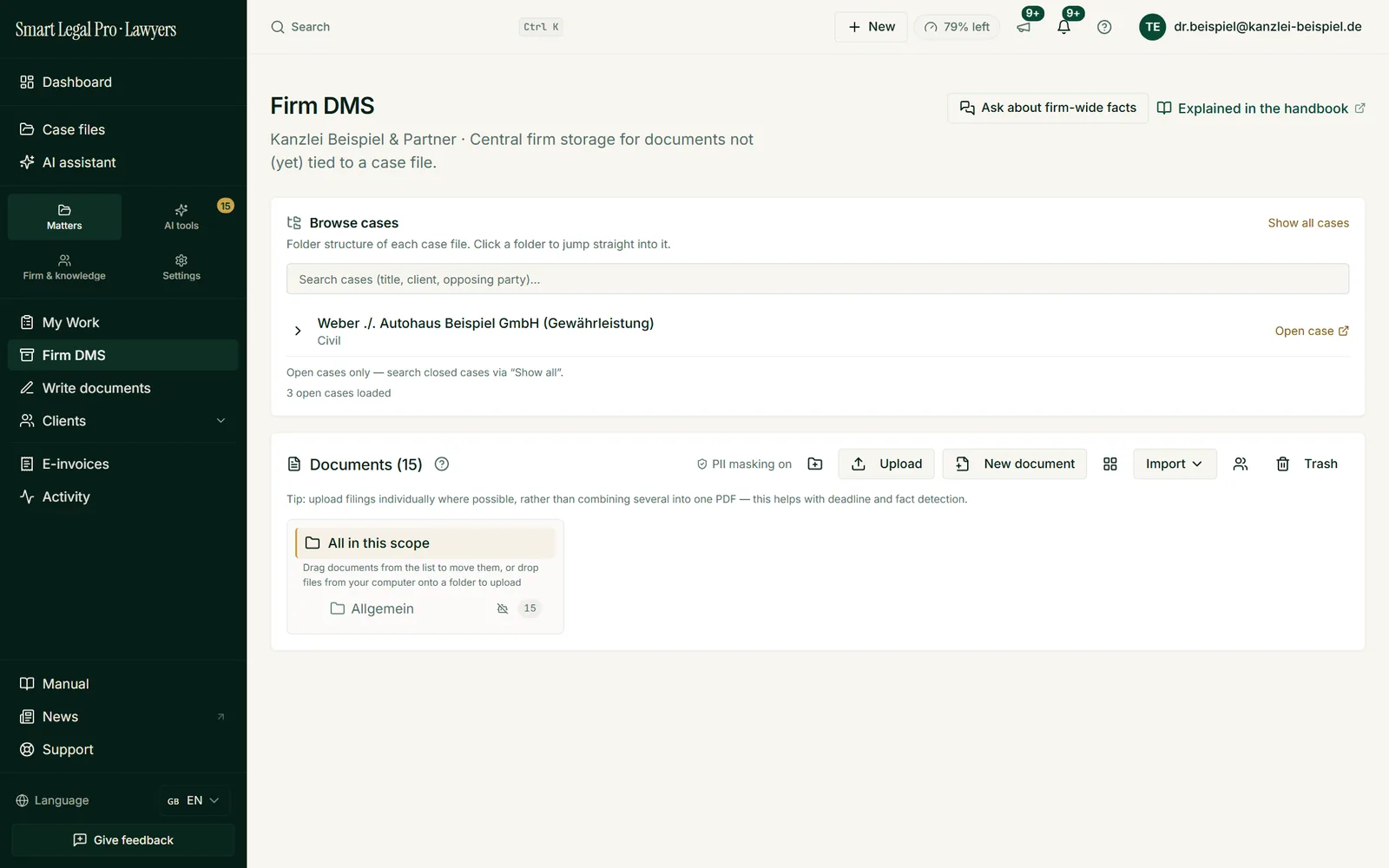Open Support in sidebar
Image resolution: width=1389 pixels, height=868 pixels.
pyautogui.click(x=123, y=749)
